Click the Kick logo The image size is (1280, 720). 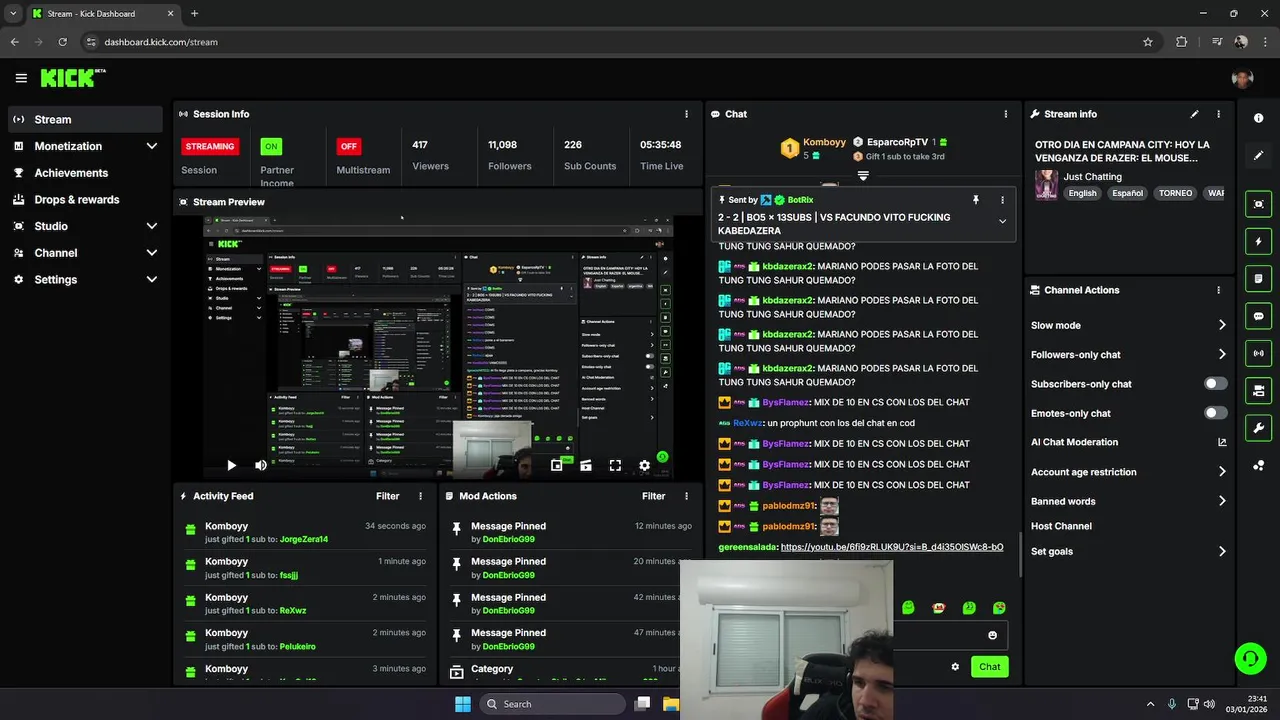coord(73,78)
